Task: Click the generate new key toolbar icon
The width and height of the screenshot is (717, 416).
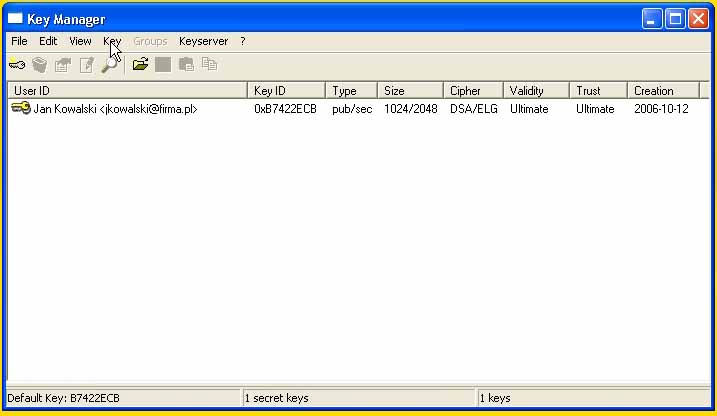Action: click(17, 65)
